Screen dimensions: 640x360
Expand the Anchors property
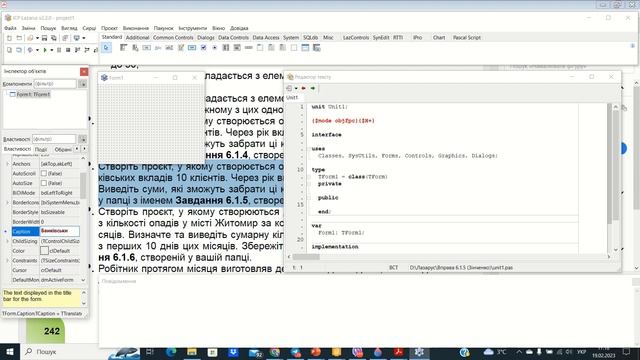pyautogui.click(x=7, y=164)
